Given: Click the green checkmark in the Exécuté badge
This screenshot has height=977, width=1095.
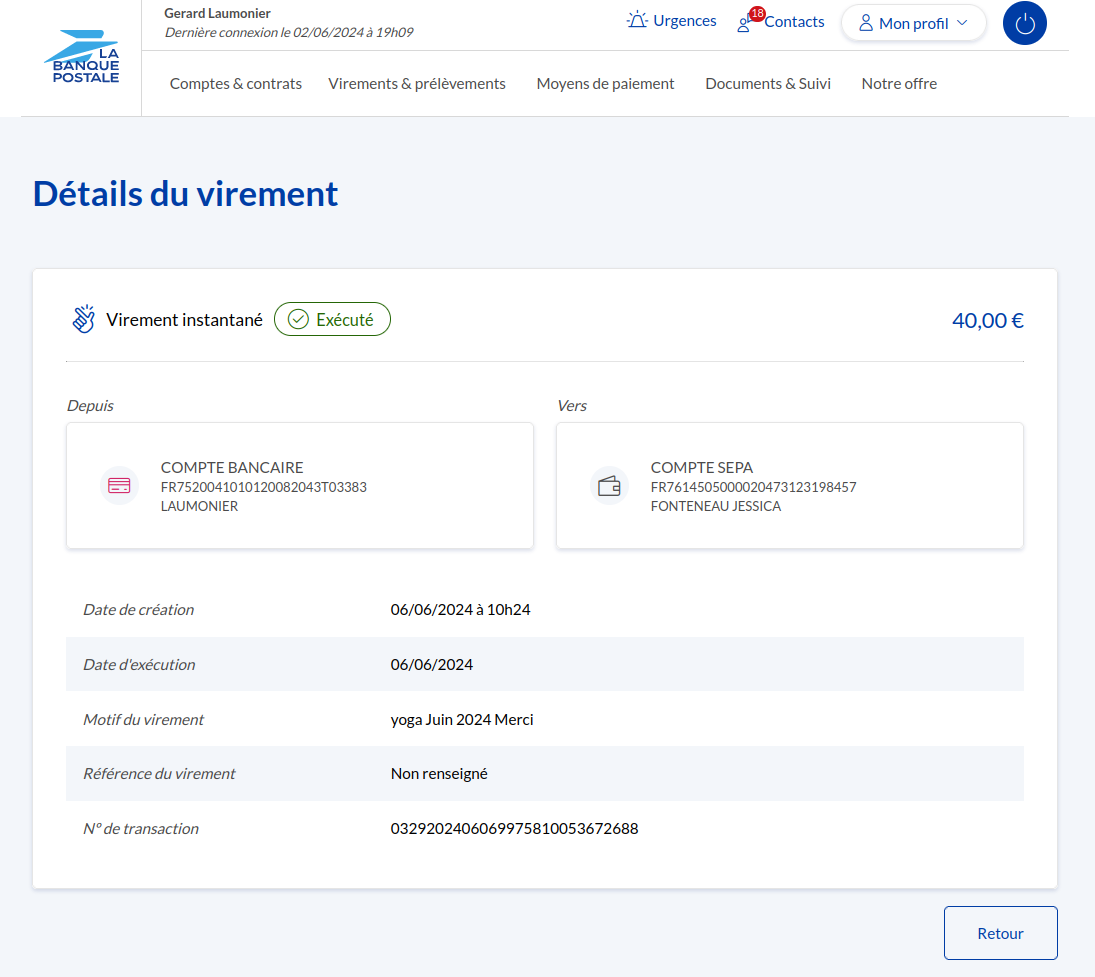Looking at the screenshot, I should (x=298, y=320).
